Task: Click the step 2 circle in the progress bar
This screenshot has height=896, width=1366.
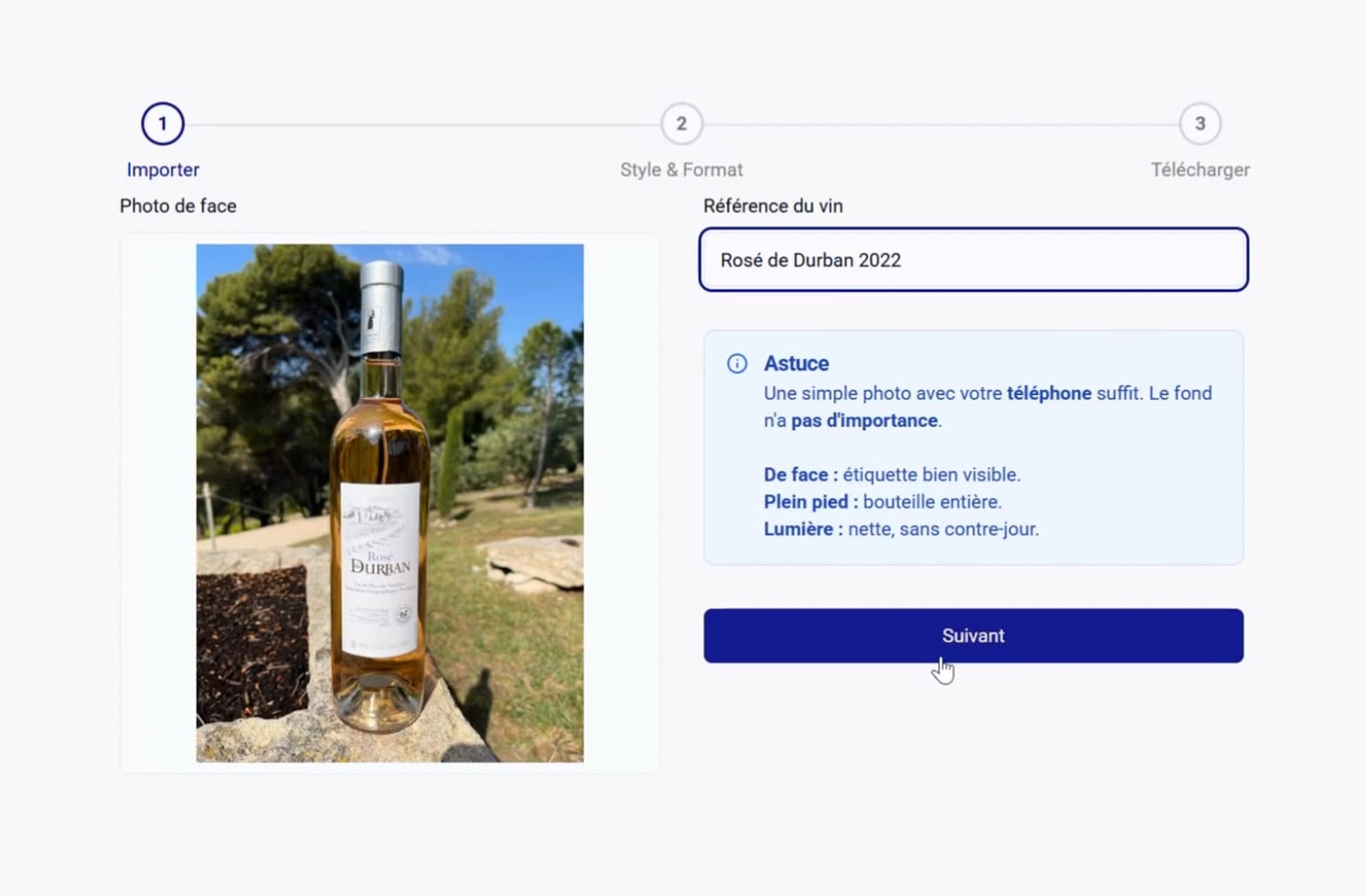Action: point(681,123)
